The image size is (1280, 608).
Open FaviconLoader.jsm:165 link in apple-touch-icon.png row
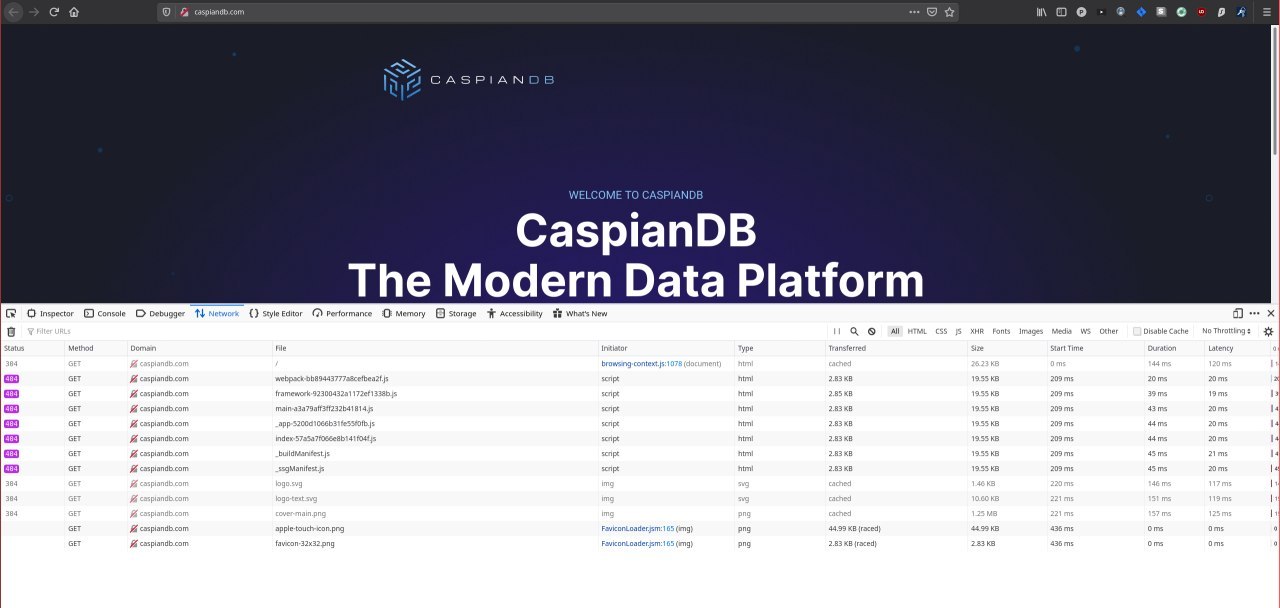pos(638,528)
